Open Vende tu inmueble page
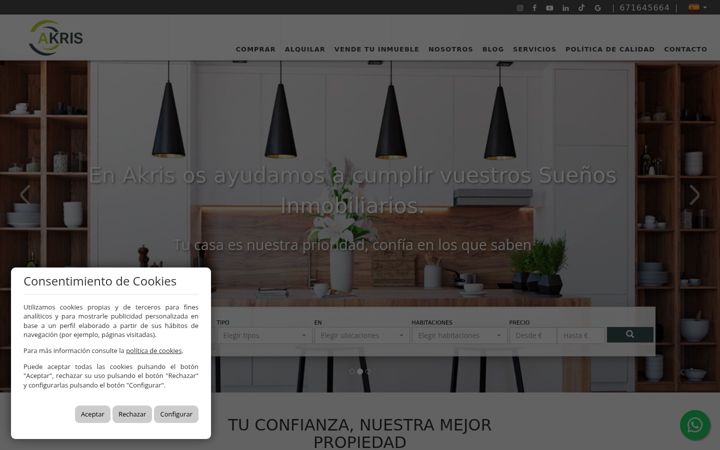 pyautogui.click(x=377, y=49)
